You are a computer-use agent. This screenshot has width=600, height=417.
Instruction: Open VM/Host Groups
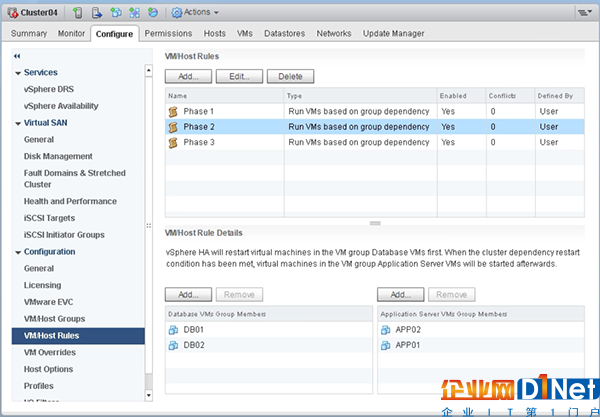coord(54,319)
